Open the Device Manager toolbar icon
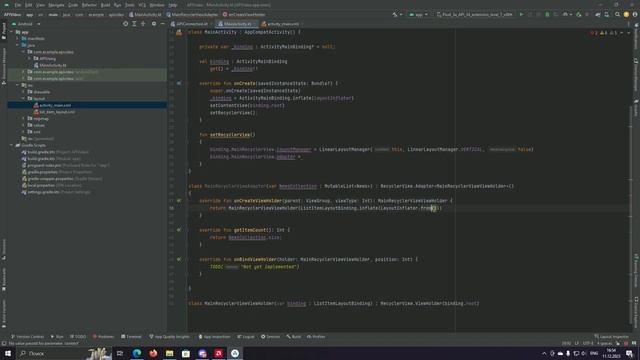Screen dimensions: 640x360 pyautogui.click(x=607, y=14)
